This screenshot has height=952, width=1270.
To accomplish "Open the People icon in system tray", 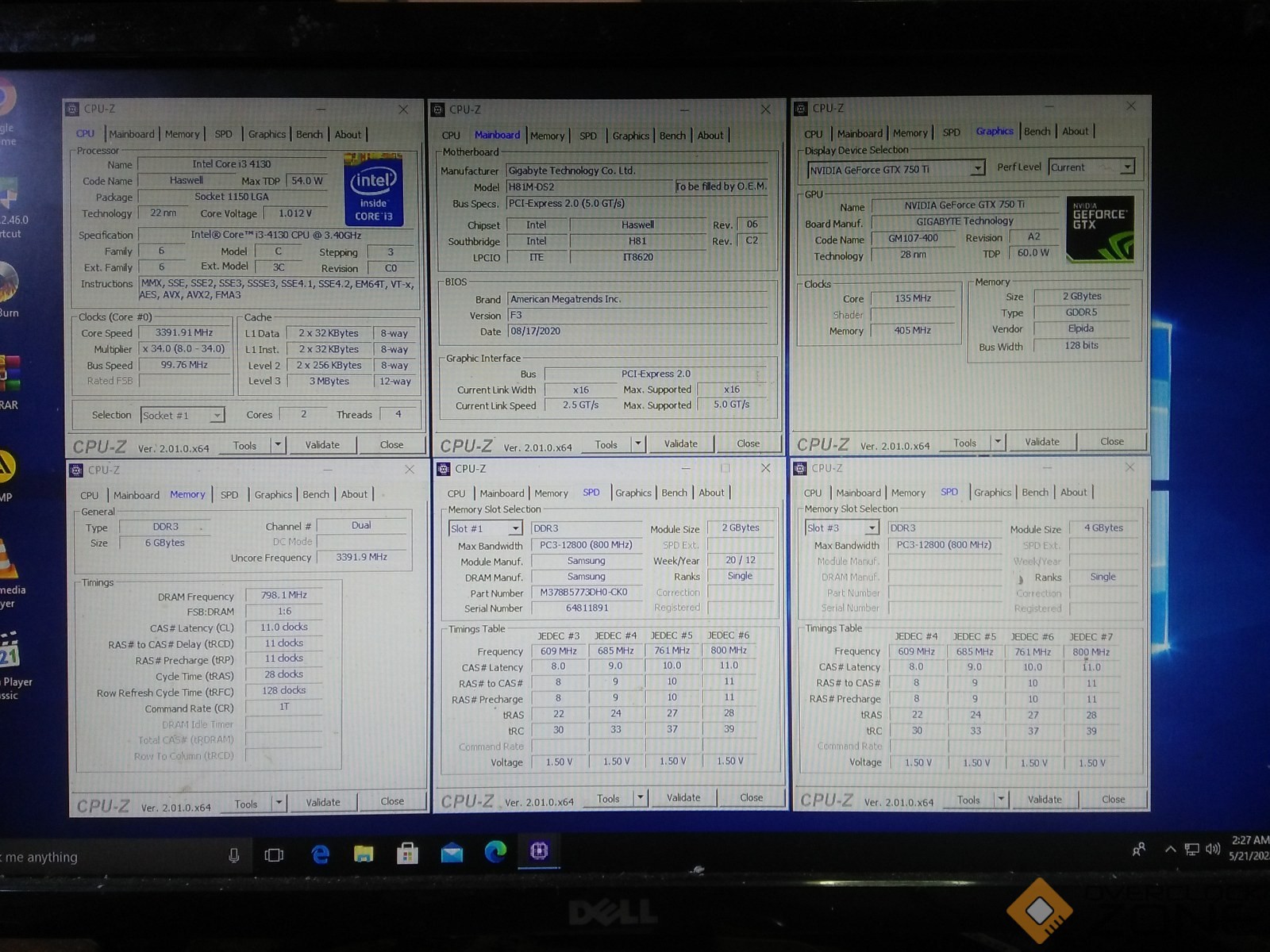I will 1139,850.
